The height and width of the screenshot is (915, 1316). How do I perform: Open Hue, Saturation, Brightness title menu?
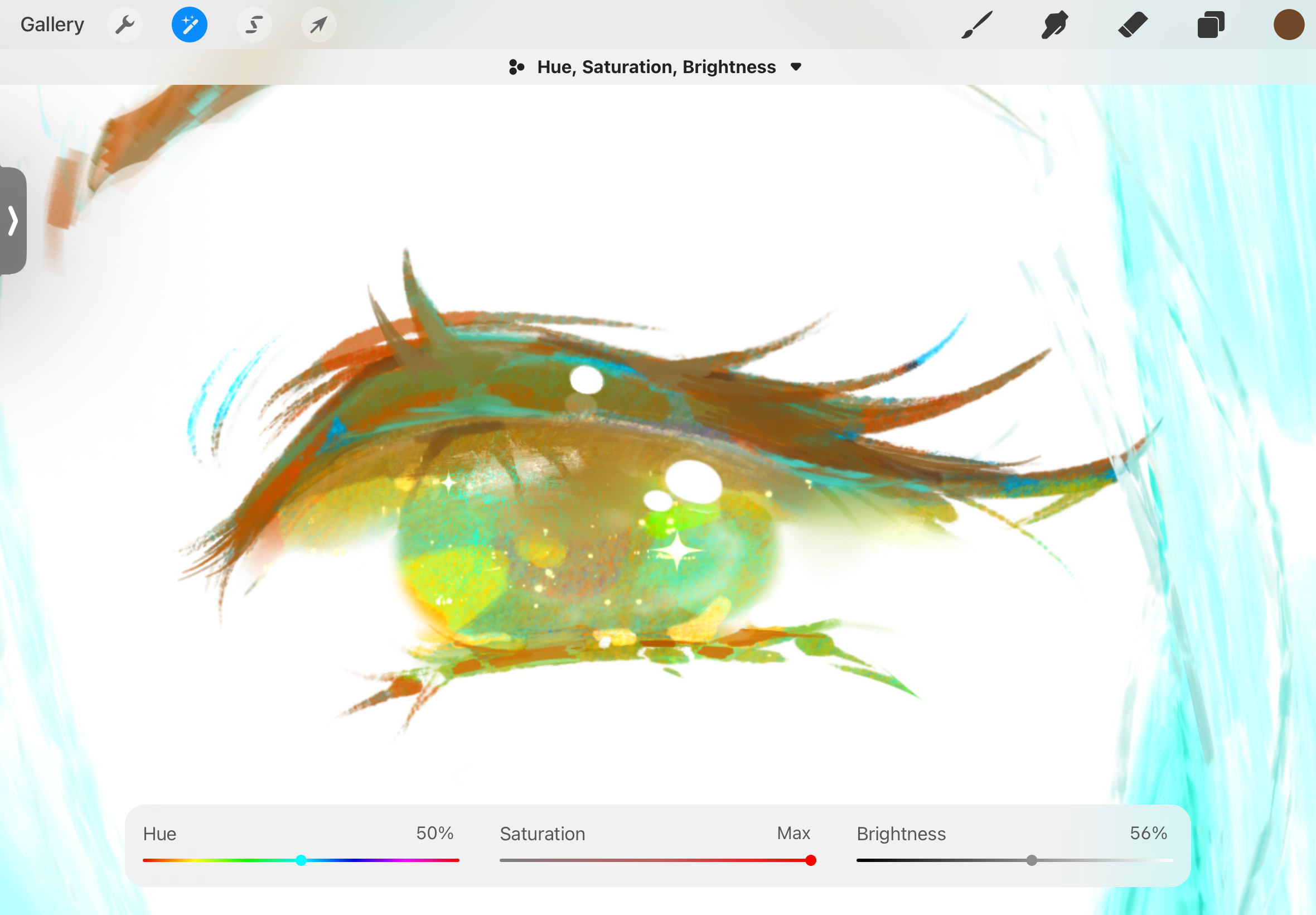tap(656, 67)
